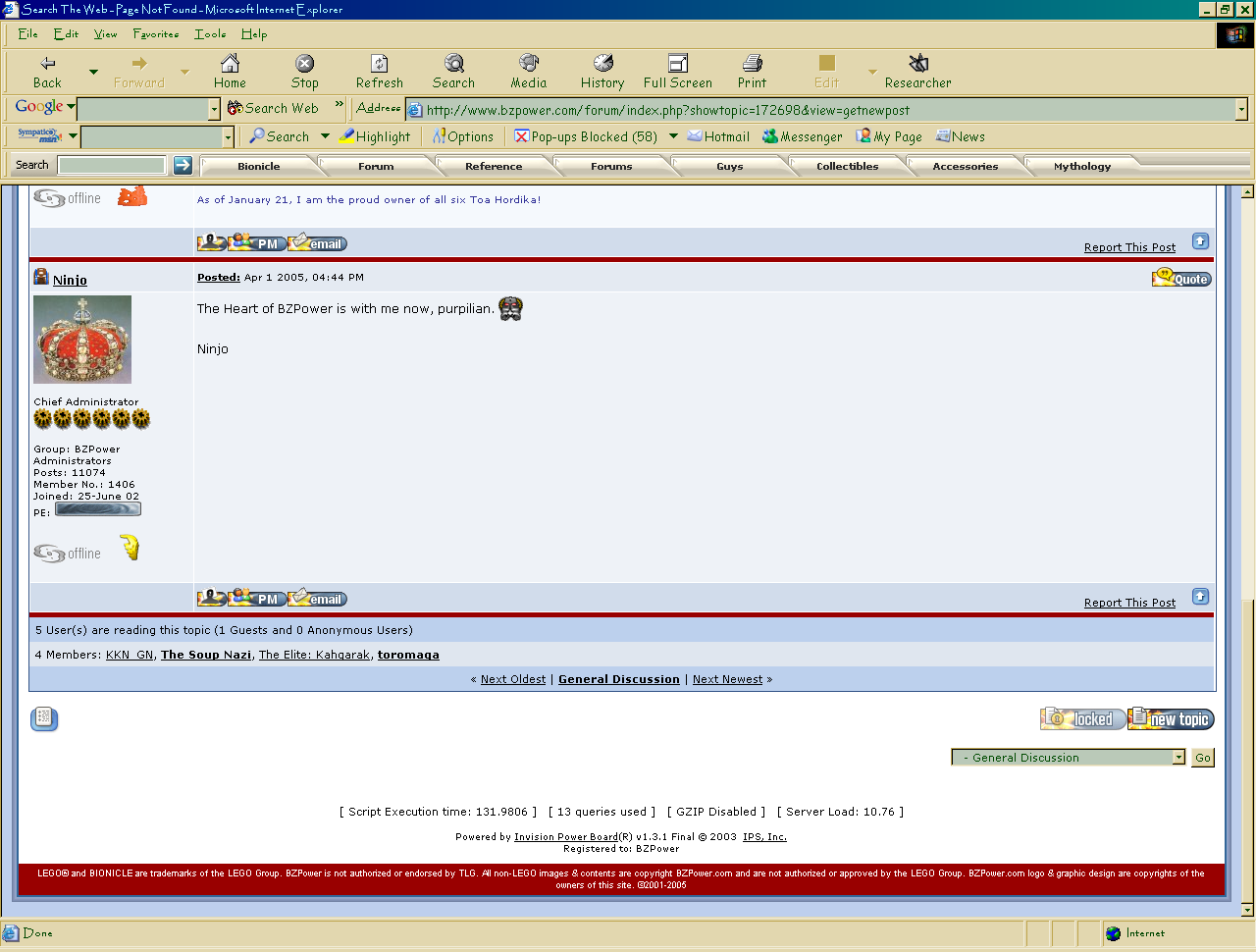Expand the address bar dropdown arrow
Viewport: 1256px width, 952px height.
(x=1241, y=109)
